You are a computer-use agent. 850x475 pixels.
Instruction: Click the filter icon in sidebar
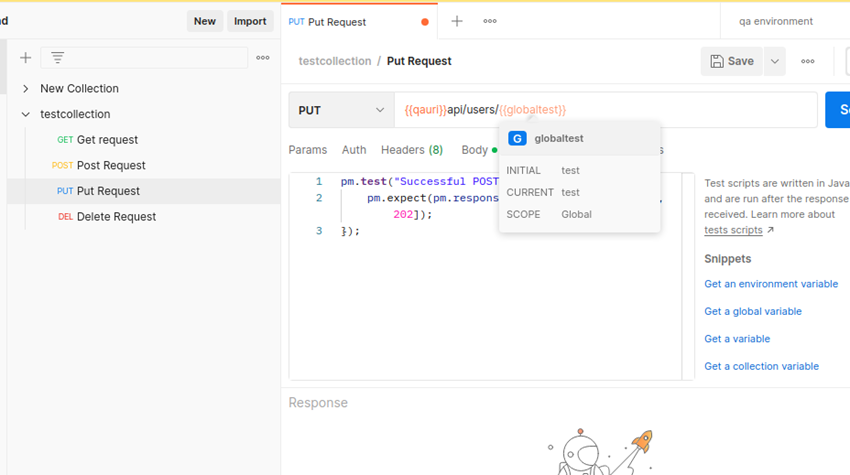click(58, 58)
